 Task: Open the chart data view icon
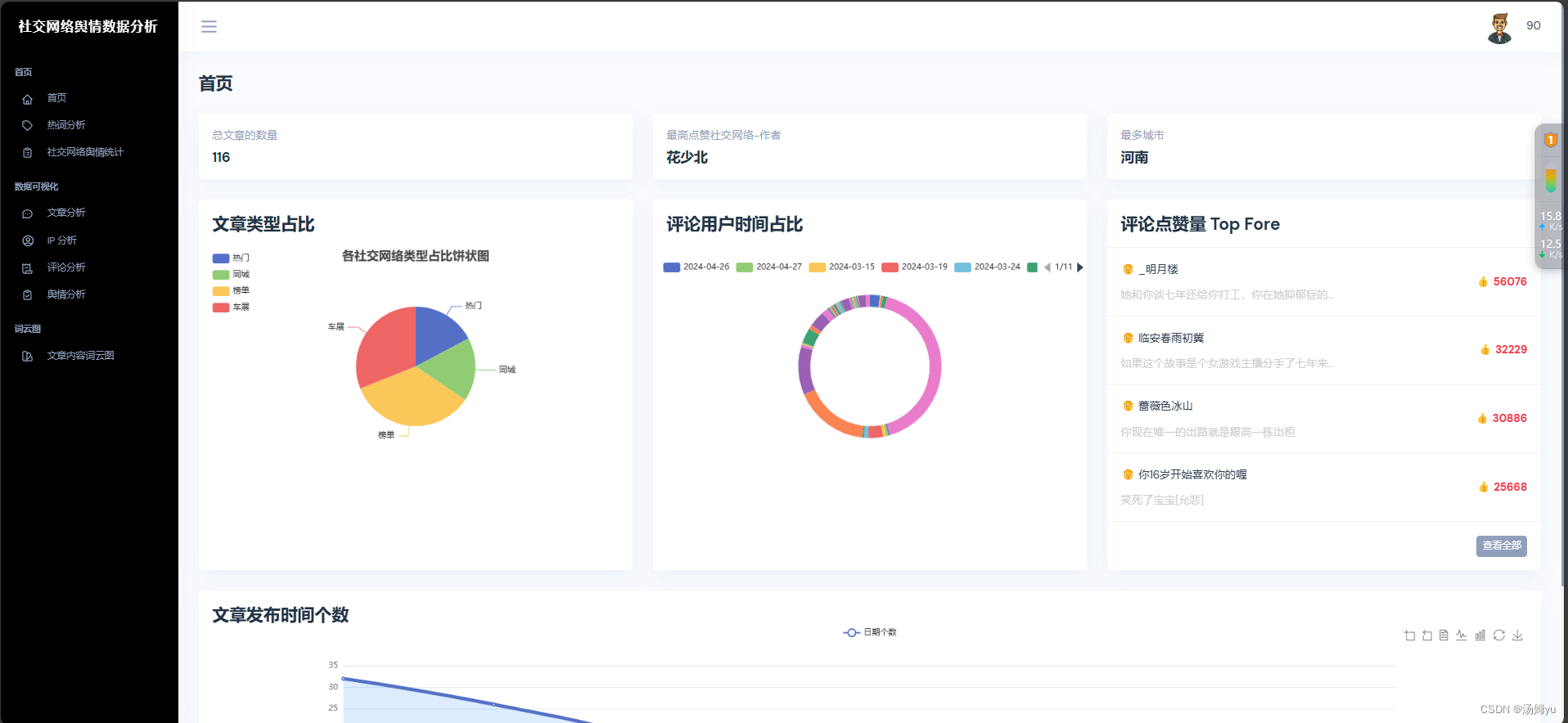pyautogui.click(x=1444, y=635)
